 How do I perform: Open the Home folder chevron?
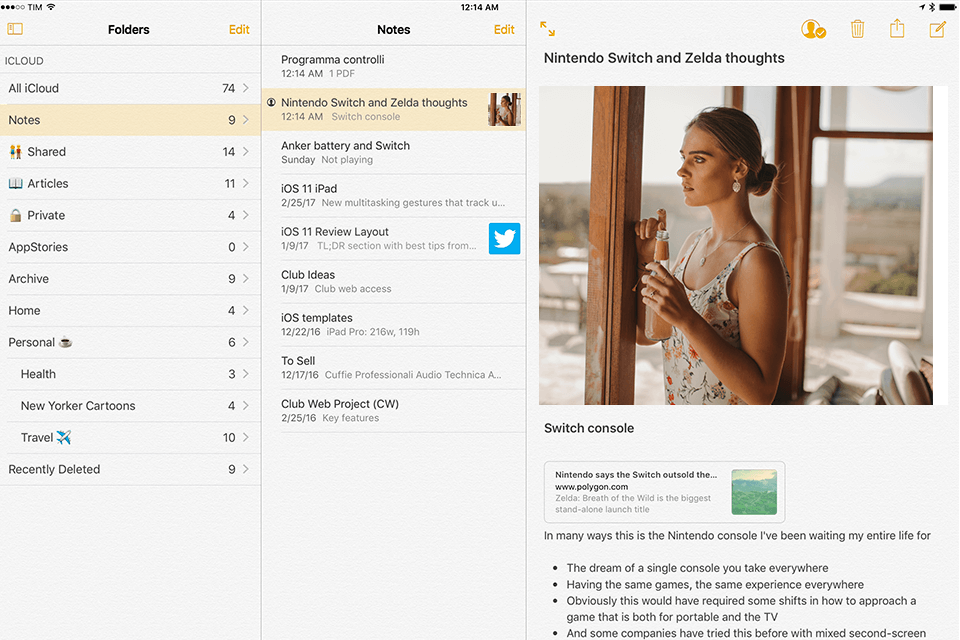[246, 311]
